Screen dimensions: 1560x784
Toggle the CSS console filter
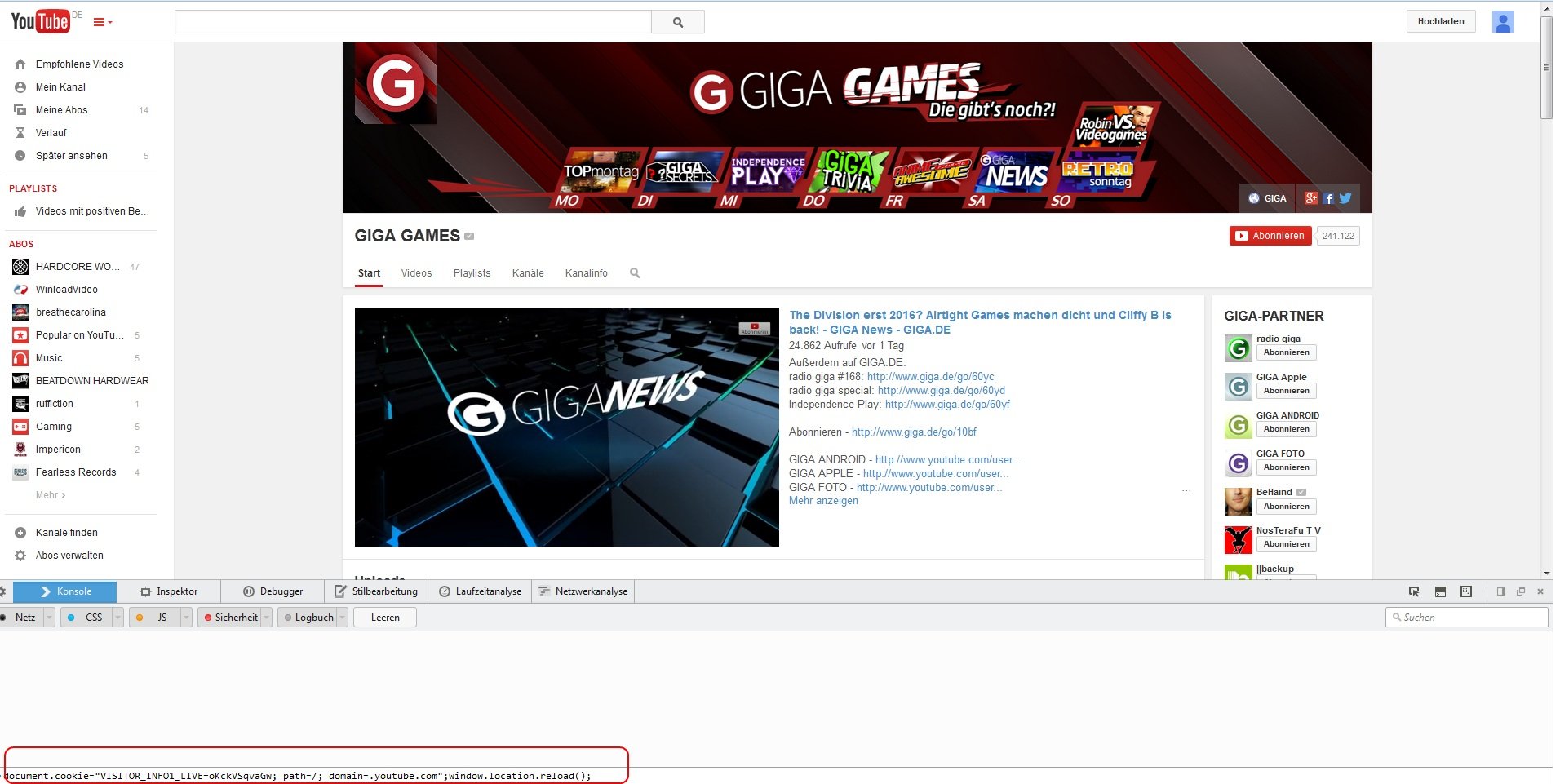86,618
